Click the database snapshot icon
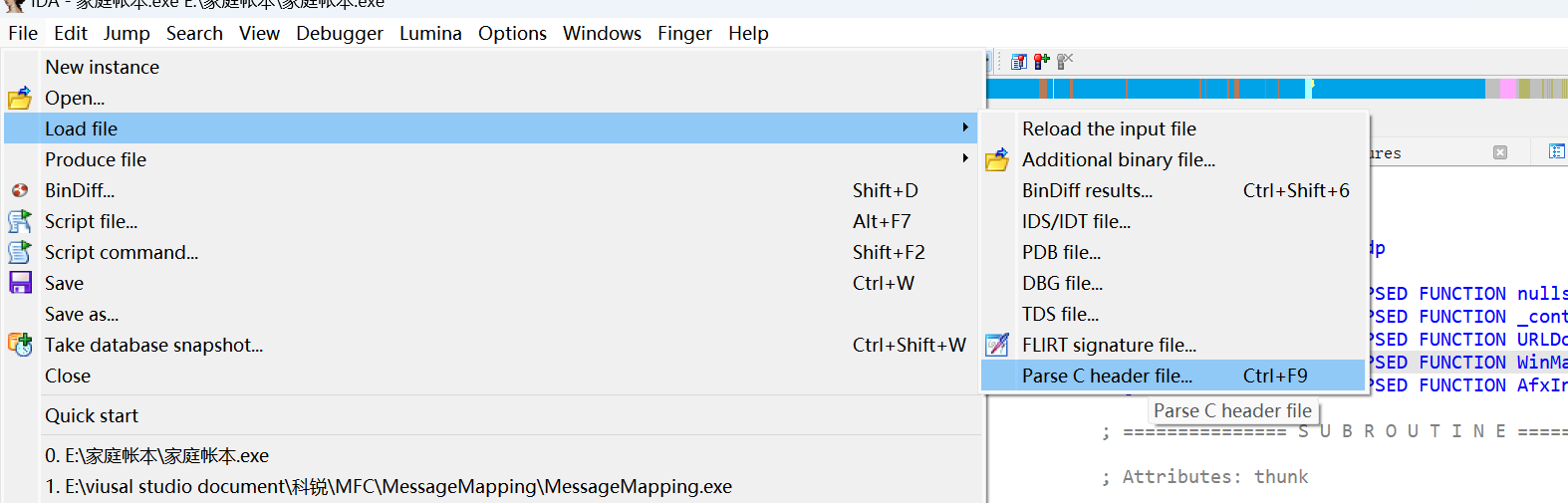This screenshot has width=1568, height=503. (x=20, y=345)
